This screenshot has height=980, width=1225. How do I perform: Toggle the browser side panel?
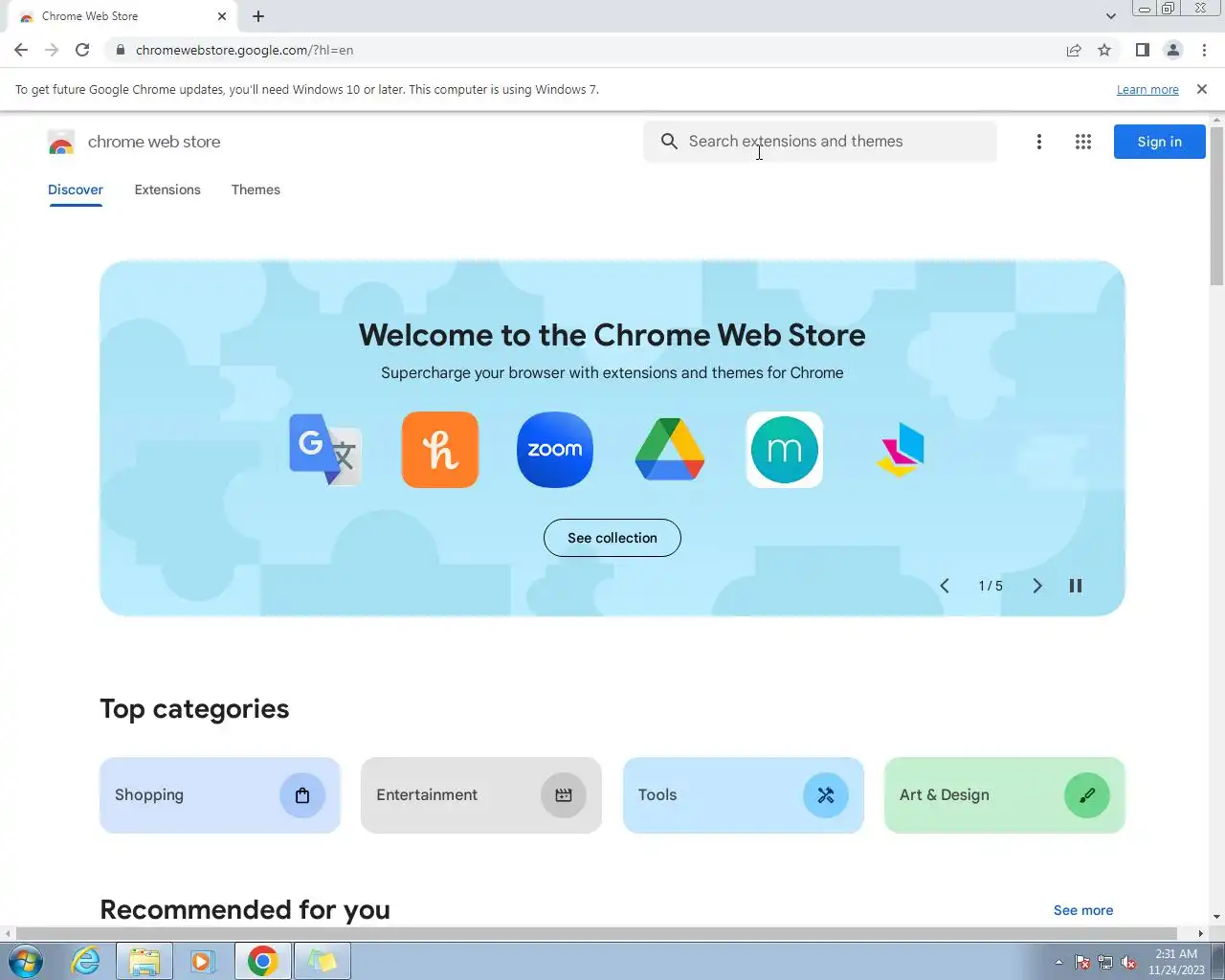tap(1143, 50)
